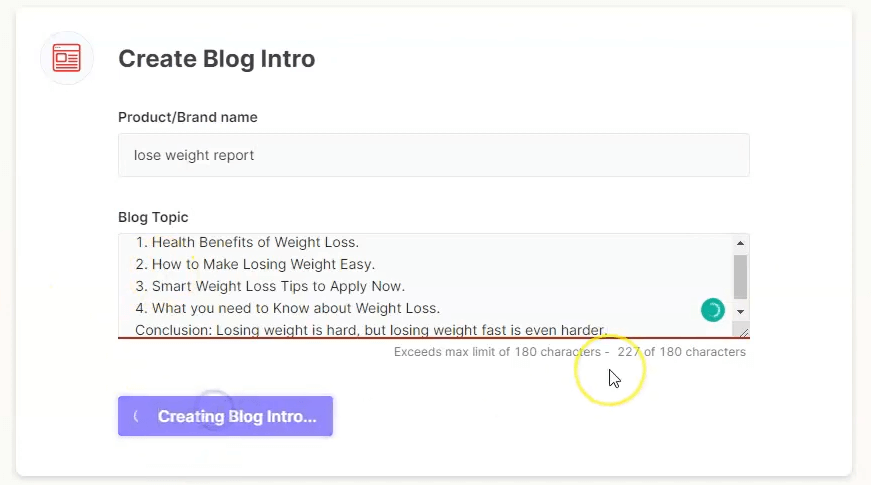Place cursor in Health Benefits of Weight Loss line
This screenshot has height=485, width=871.
click(x=247, y=242)
